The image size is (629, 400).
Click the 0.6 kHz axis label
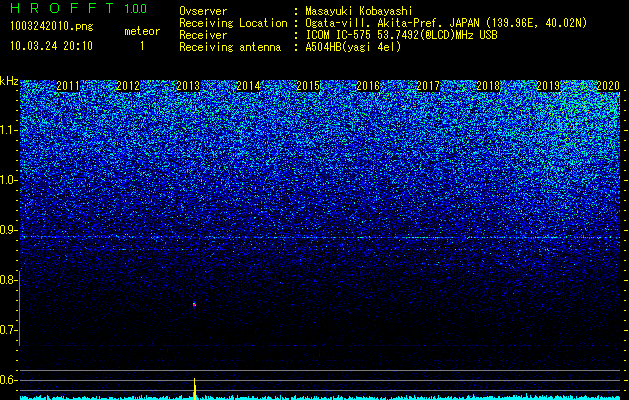[7, 380]
